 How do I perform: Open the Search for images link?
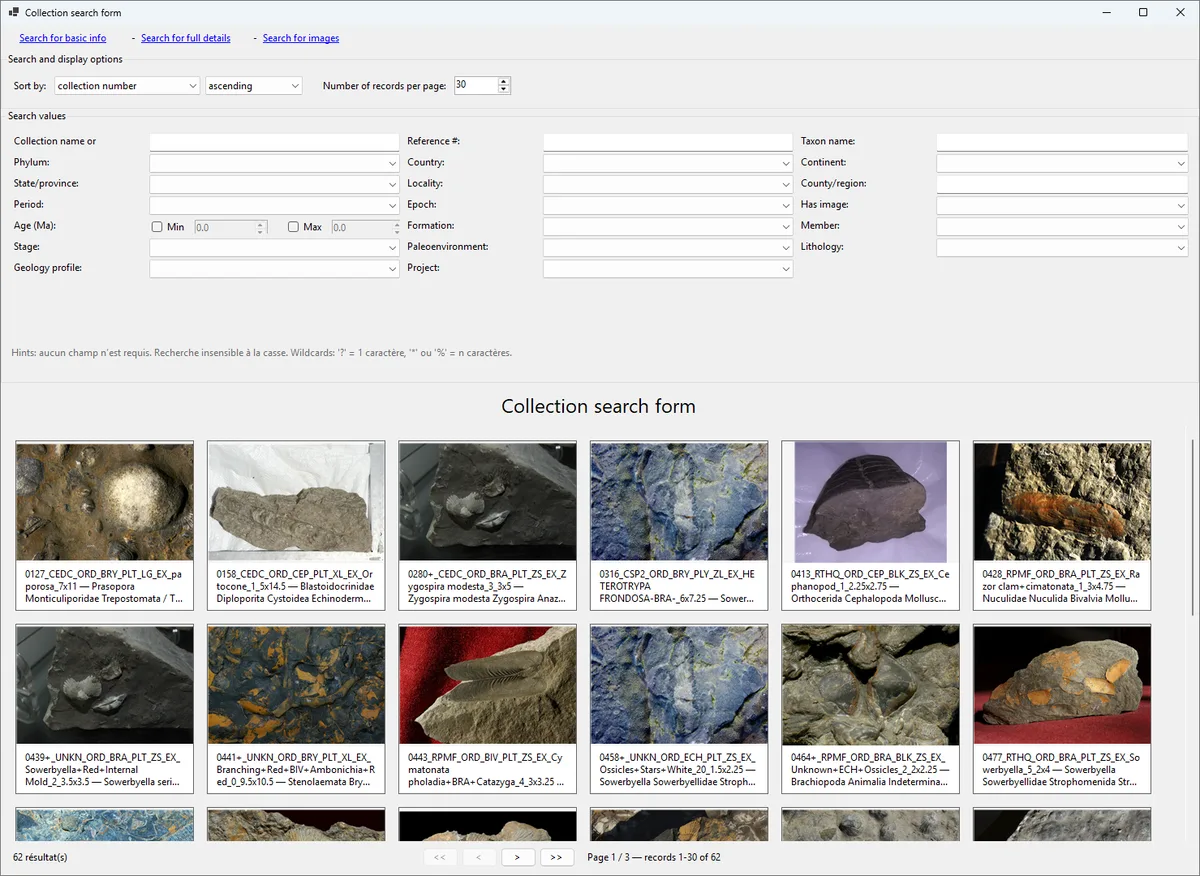pyautogui.click(x=301, y=38)
